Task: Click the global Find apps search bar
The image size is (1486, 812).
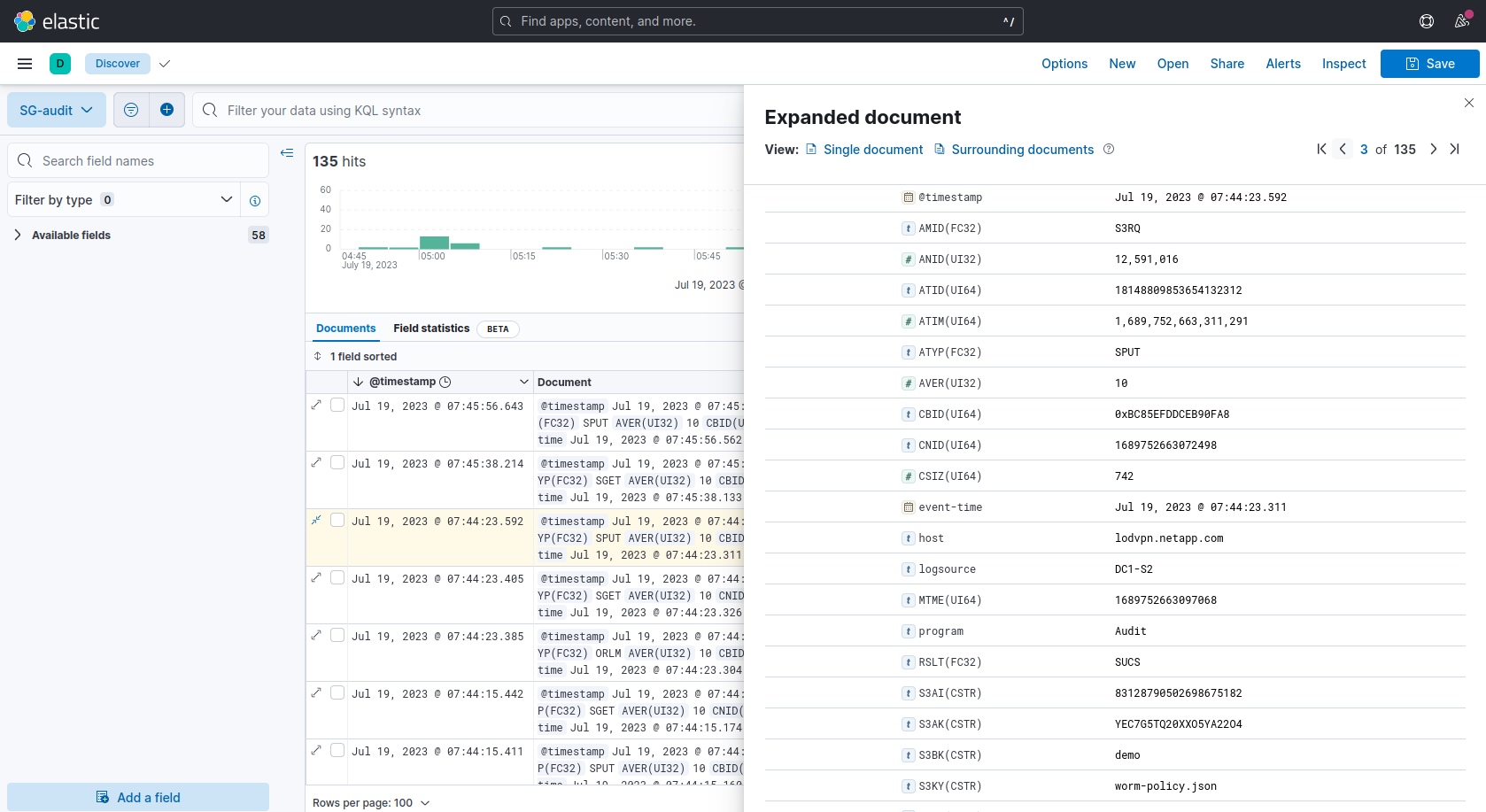Action: coord(758,21)
